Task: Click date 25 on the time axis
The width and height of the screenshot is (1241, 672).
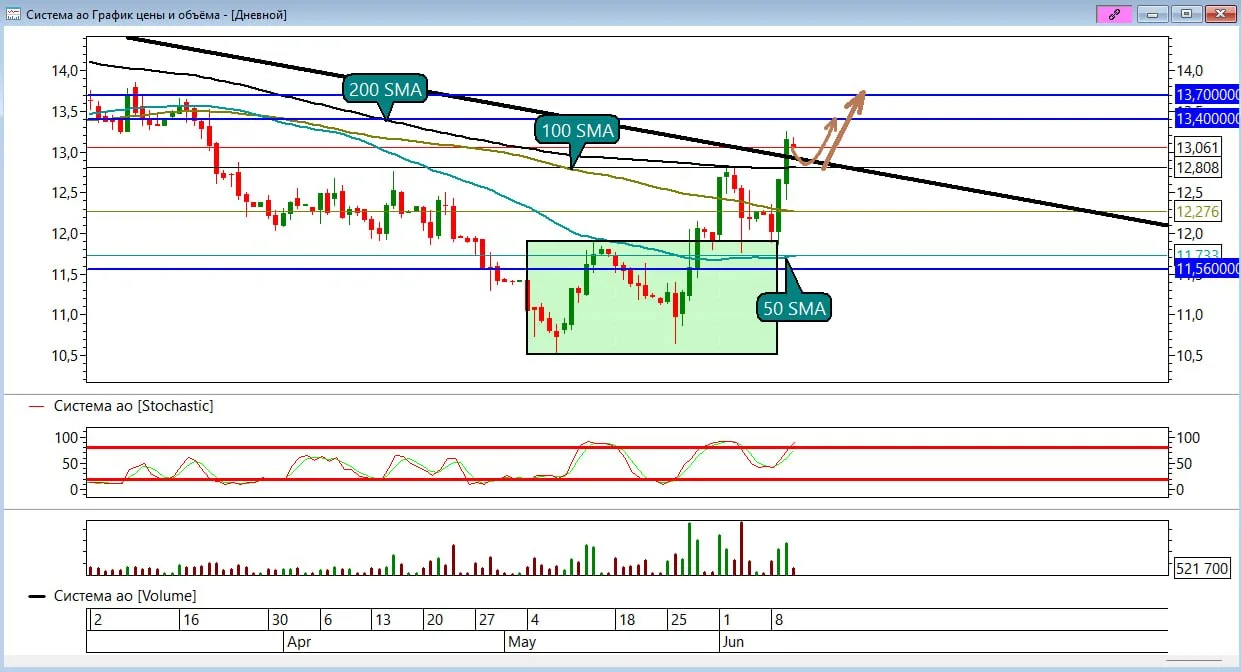Action: (x=679, y=620)
